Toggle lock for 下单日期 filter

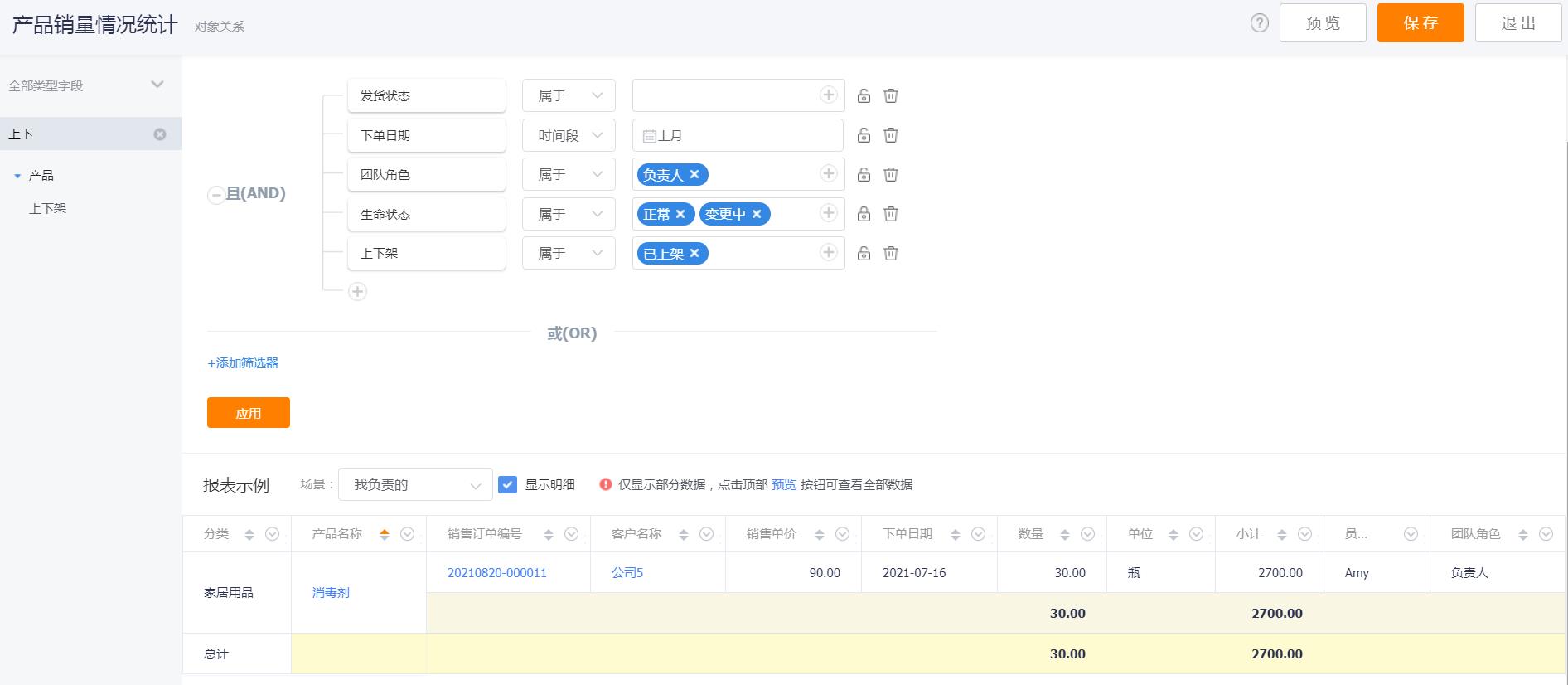(864, 135)
